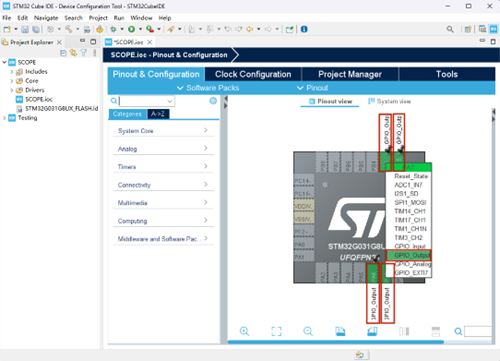Click the Save All toolbar icon
The height and width of the screenshot is (361, 500).
tap(36, 29)
